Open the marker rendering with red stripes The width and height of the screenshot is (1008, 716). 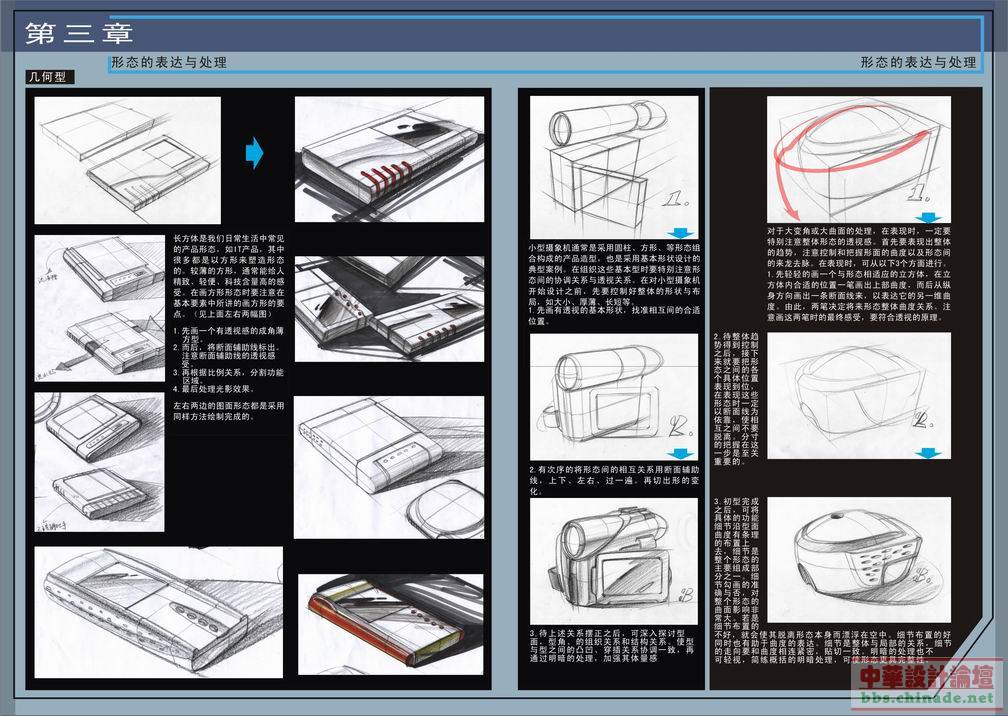pos(389,159)
